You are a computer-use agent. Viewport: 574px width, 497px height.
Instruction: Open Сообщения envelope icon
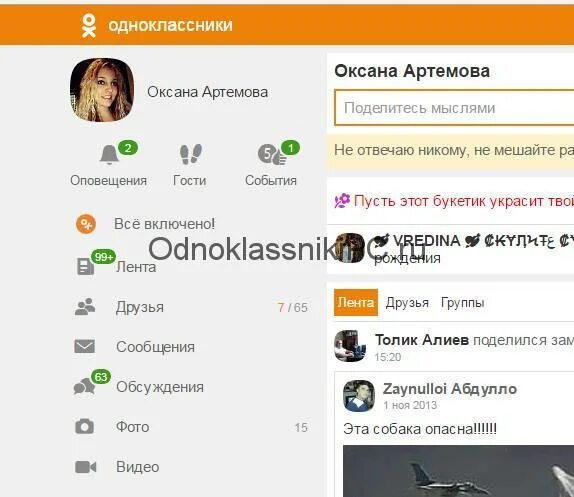pos(85,346)
